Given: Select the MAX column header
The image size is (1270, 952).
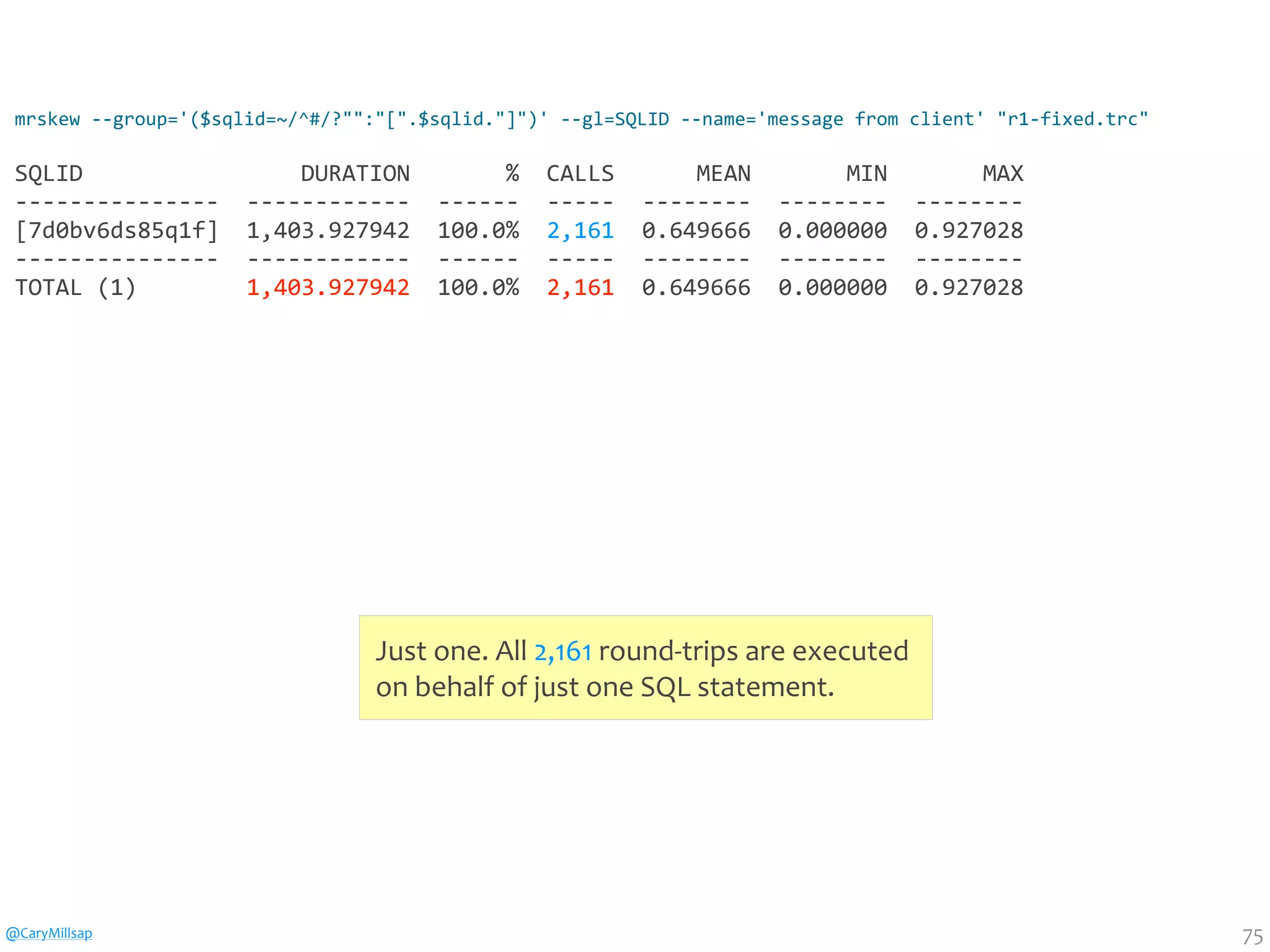Looking at the screenshot, I should tap(1003, 174).
